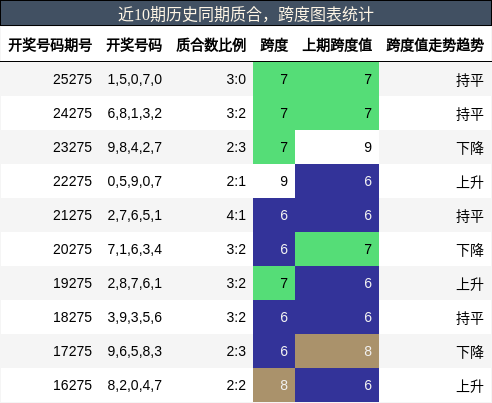Click blue 上期跨度值 cell 6 in row 16275
Image resolution: width=492 pixels, height=403 pixels.
pyautogui.click(x=337, y=385)
